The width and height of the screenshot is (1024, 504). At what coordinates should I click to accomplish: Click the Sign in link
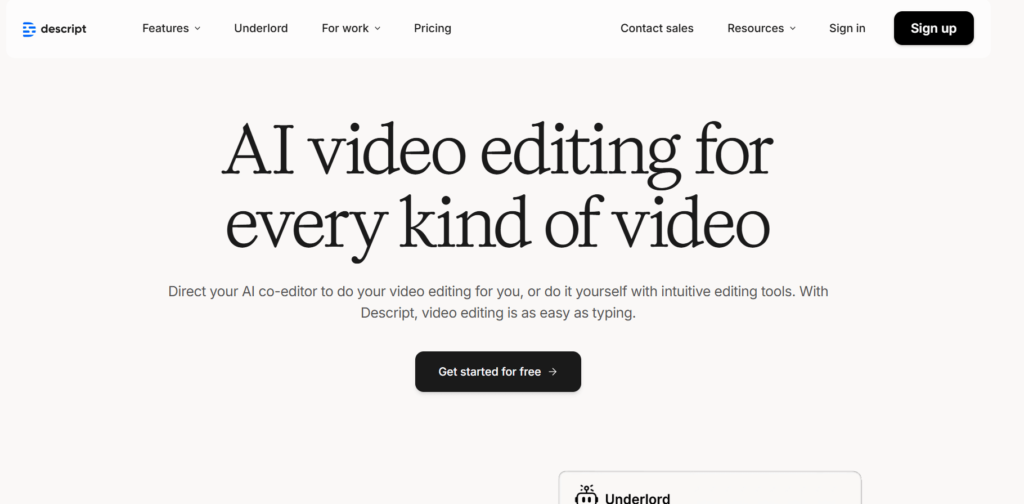(847, 28)
